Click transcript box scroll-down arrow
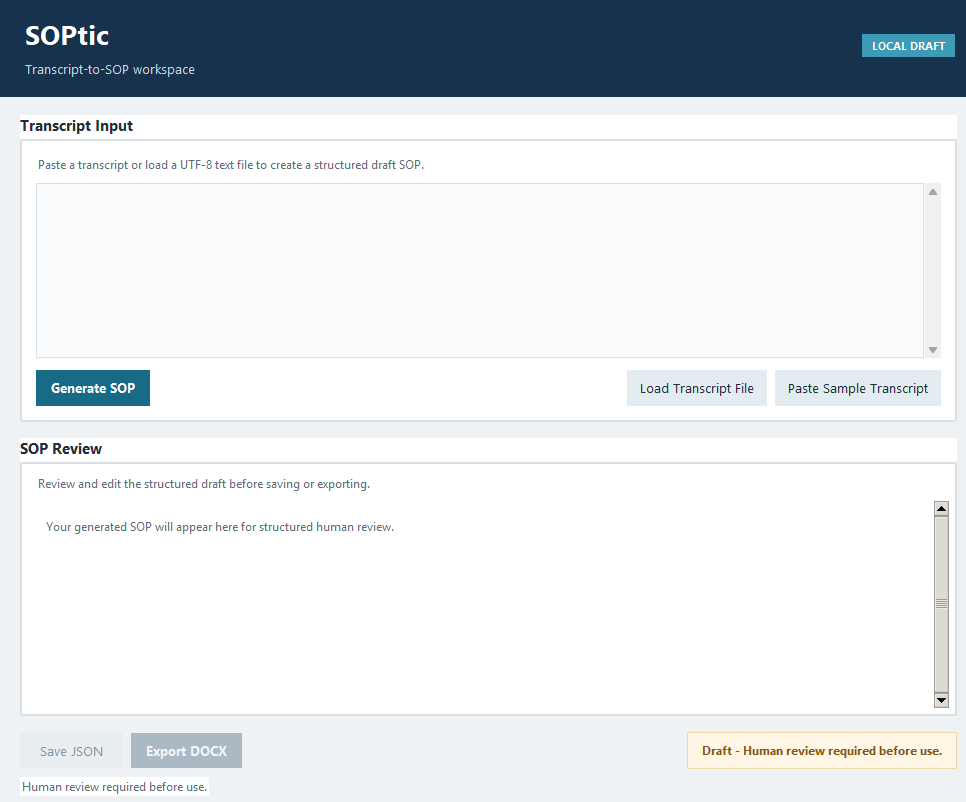This screenshot has width=966, height=802. click(933, 350)
